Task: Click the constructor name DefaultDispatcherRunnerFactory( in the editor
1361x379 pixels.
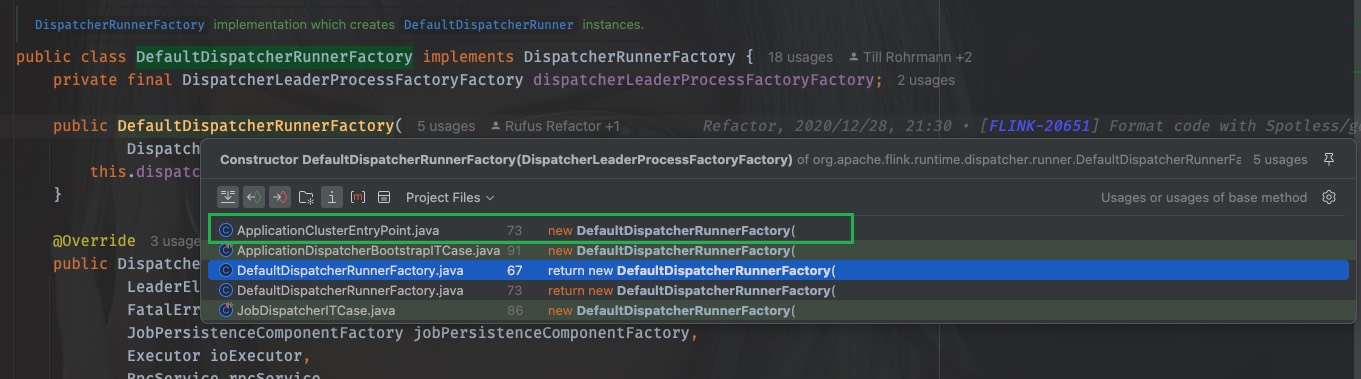Action: pyautogui.click(x=260, y=126)
